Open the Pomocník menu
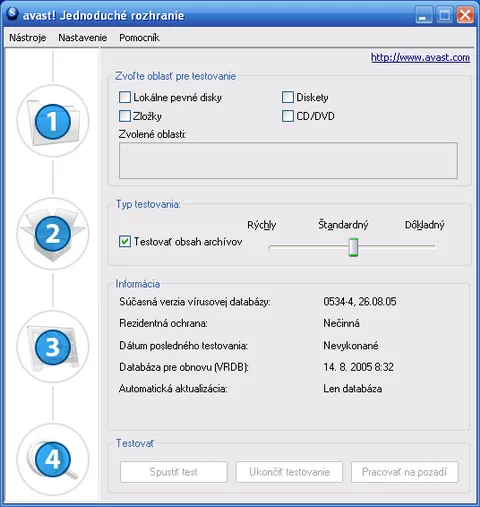The width and height of the screenshot is (480, 507). click(x=139, y=38)
